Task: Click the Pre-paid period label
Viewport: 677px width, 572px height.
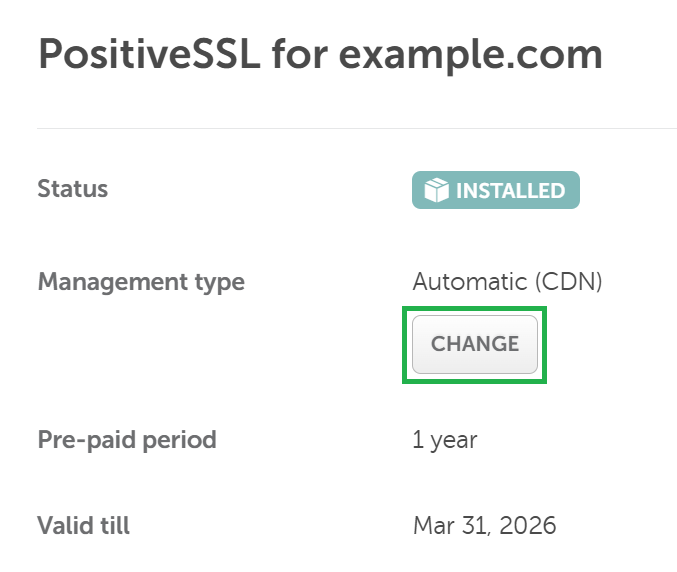Action: 127,441
